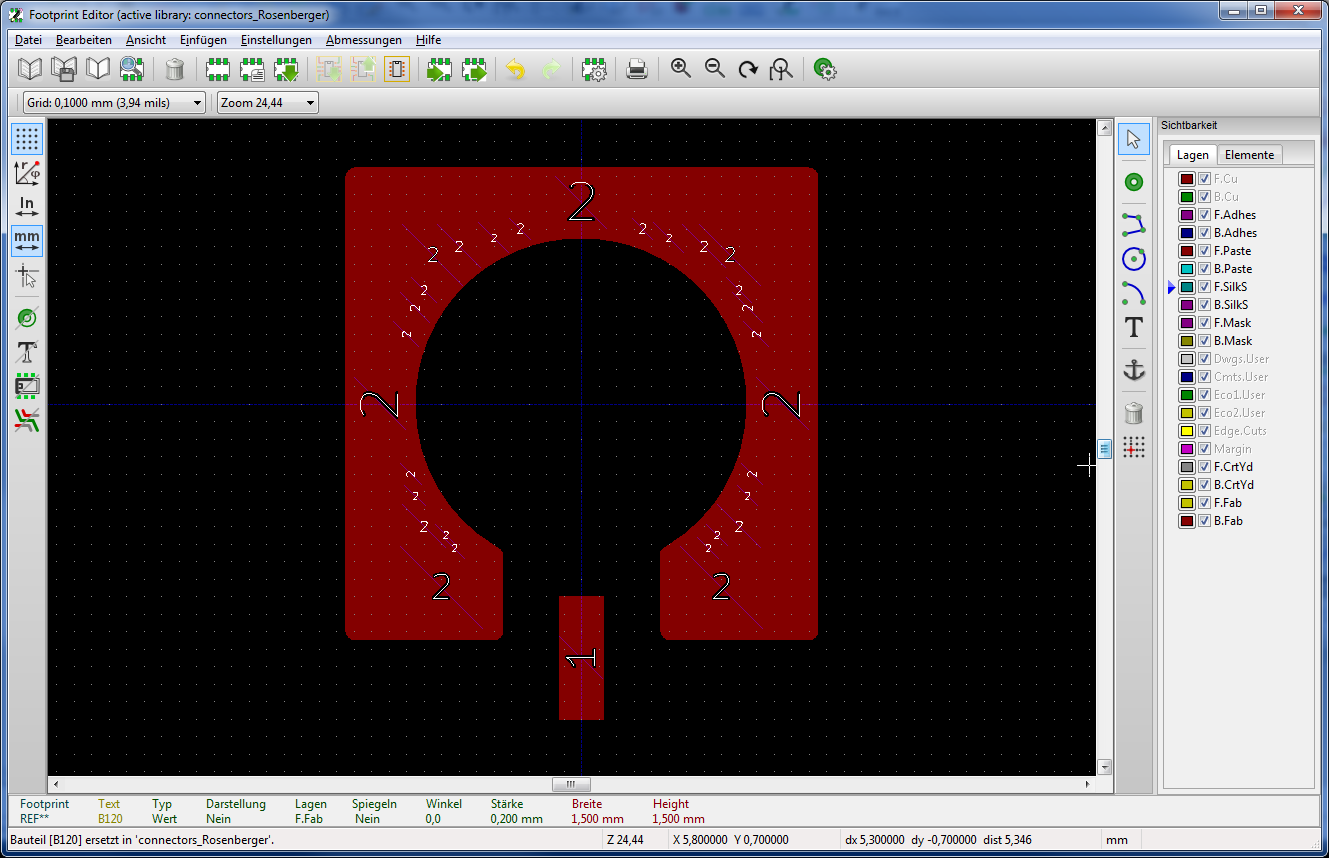Open the Datei menu
This screenshot has height=858, width=1329.
point(28,40)
